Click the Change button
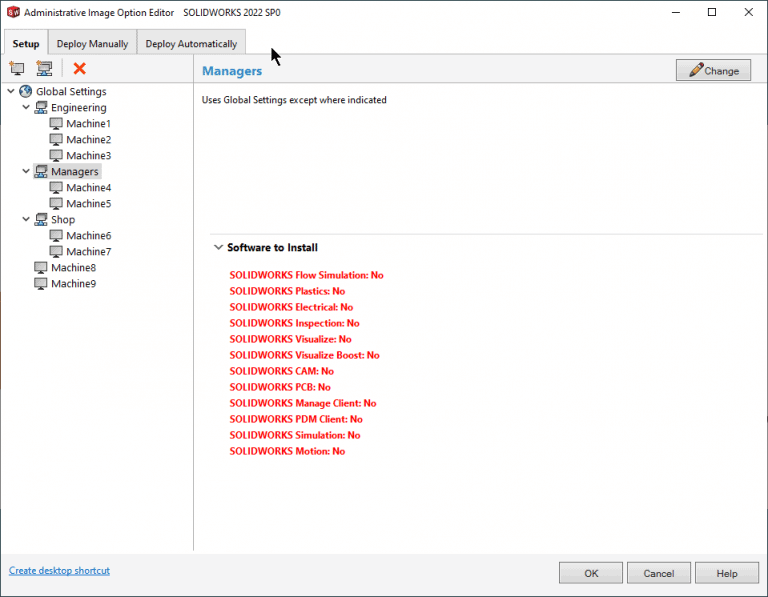 point(713,71)
